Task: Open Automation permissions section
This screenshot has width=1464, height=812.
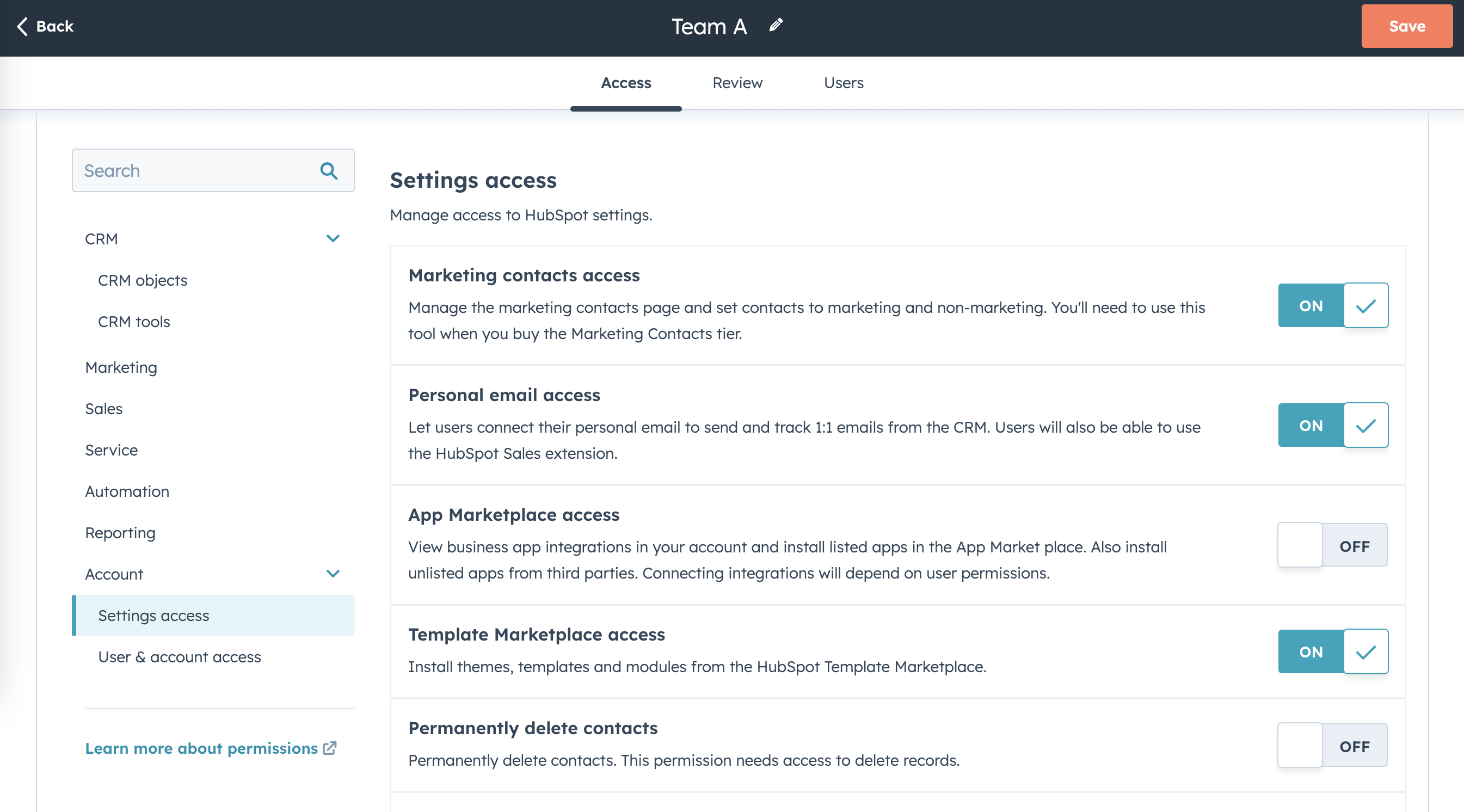Action: [127, 491]
